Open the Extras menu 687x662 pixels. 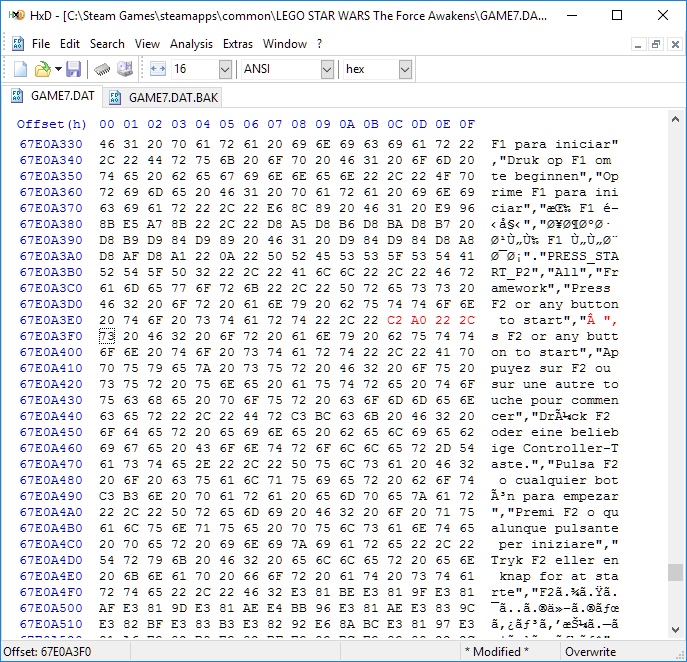click(237, 44)
